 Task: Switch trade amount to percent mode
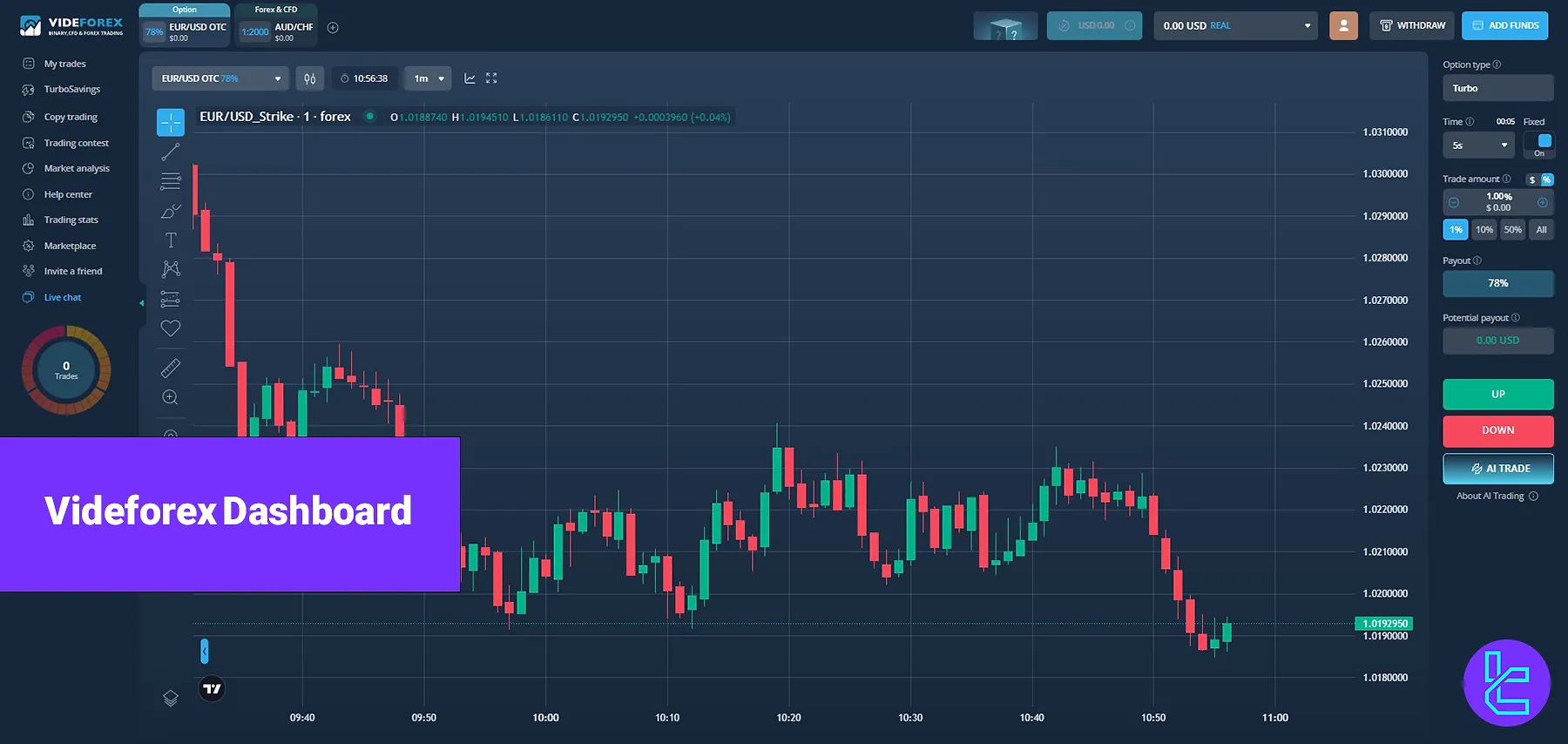tap(1547, 179)
